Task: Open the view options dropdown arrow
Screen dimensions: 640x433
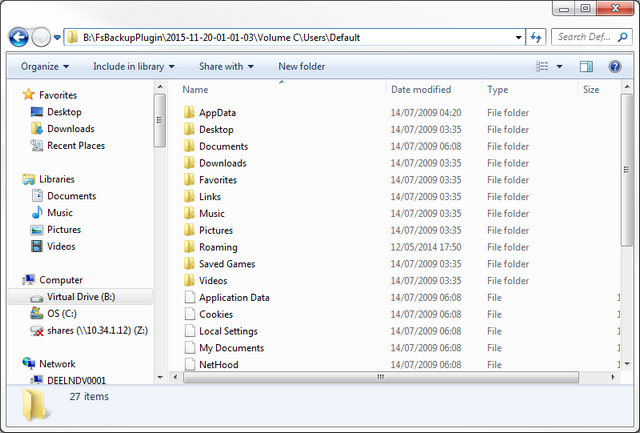Action: point(560,67)
